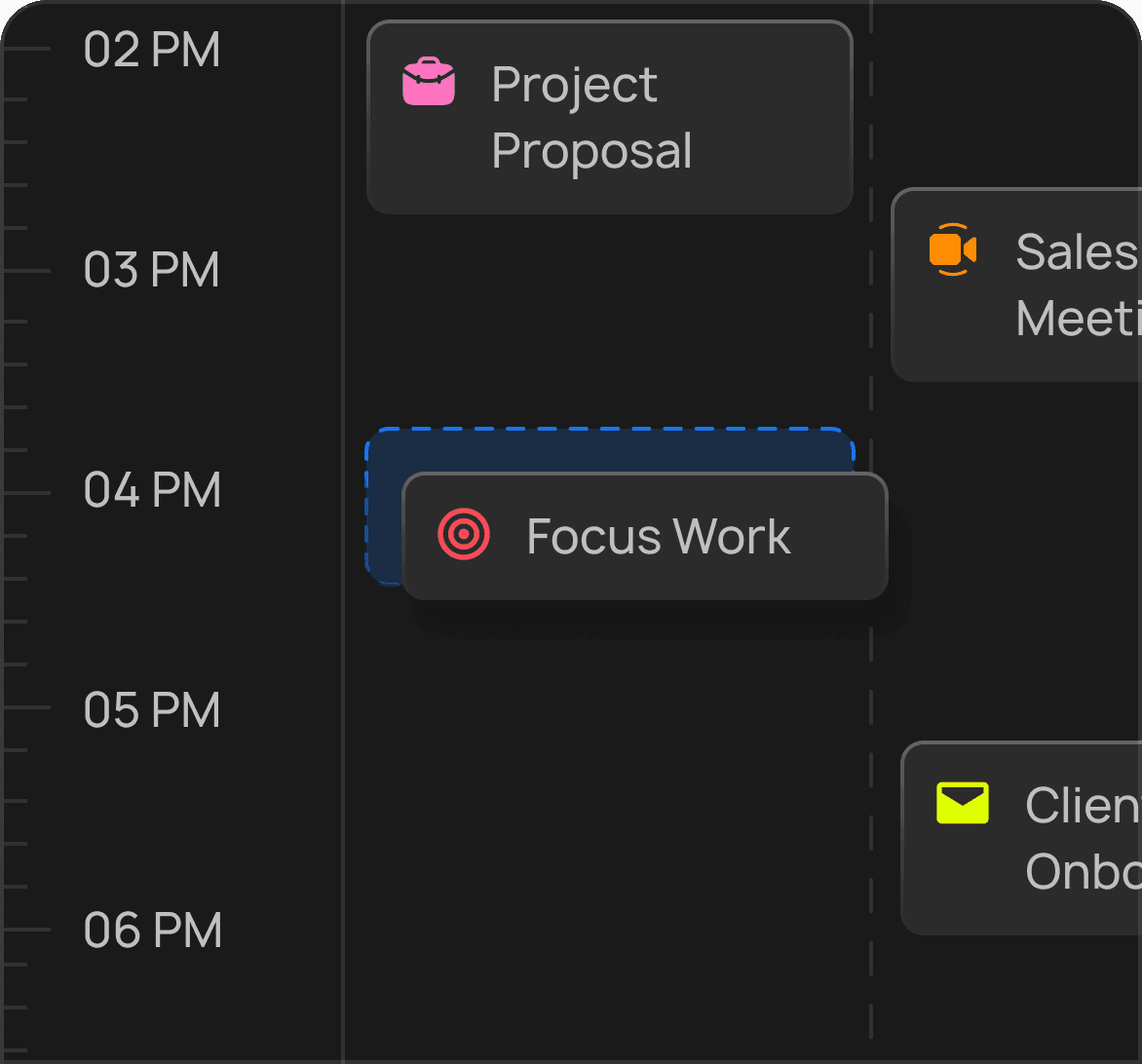Click the 05 PM time label
This screenshot has height=1064, width=1142.
click(152, 710)
